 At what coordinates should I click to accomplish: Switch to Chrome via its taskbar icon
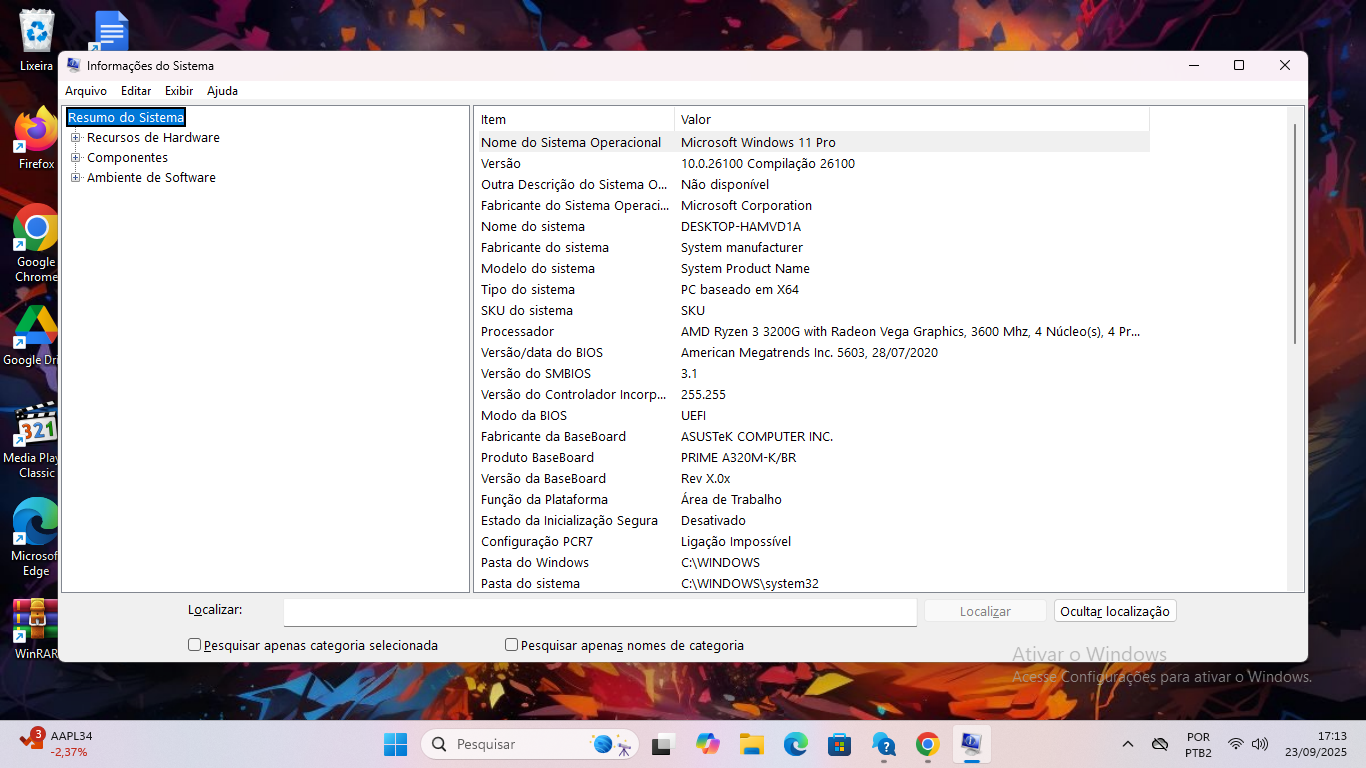click(927, 744)
